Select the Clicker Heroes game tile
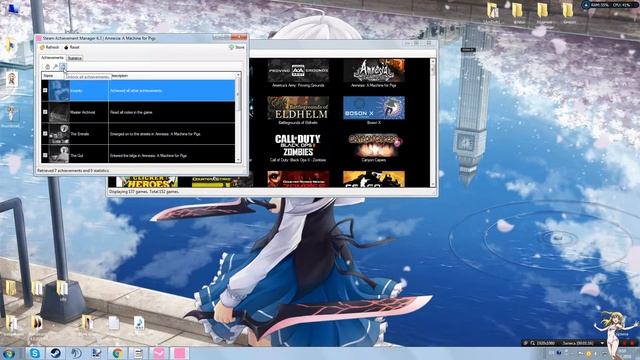 [x=147, y=182]
